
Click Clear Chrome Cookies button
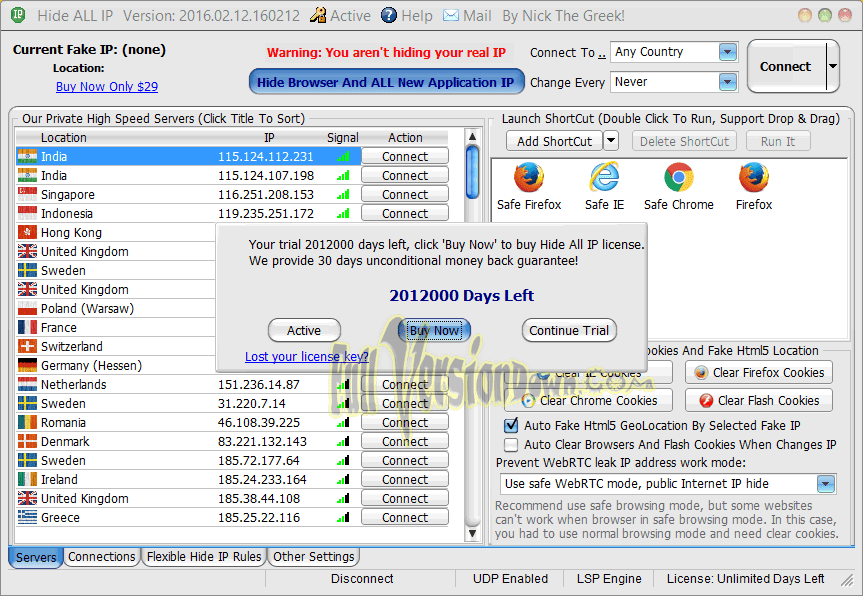588,401
